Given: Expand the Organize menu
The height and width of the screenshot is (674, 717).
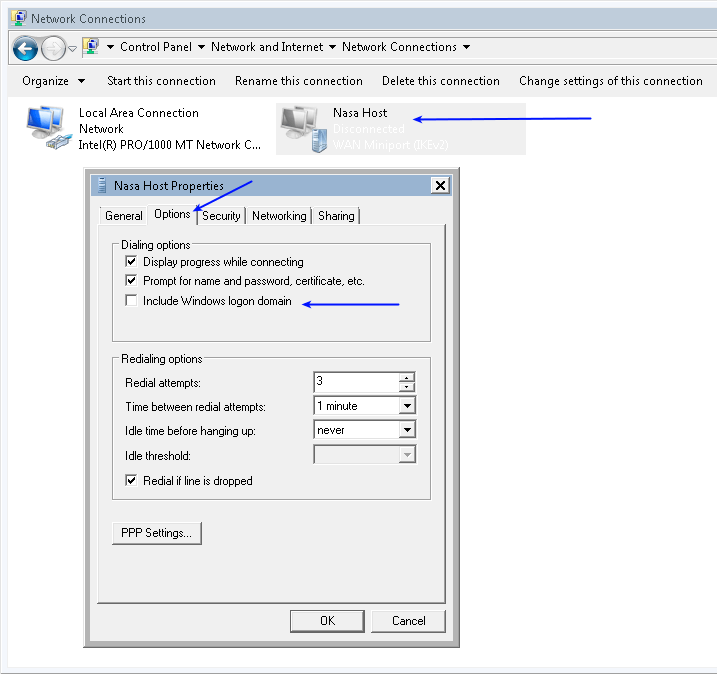Looking at the screenshot, I should click(x=53, y=81).
